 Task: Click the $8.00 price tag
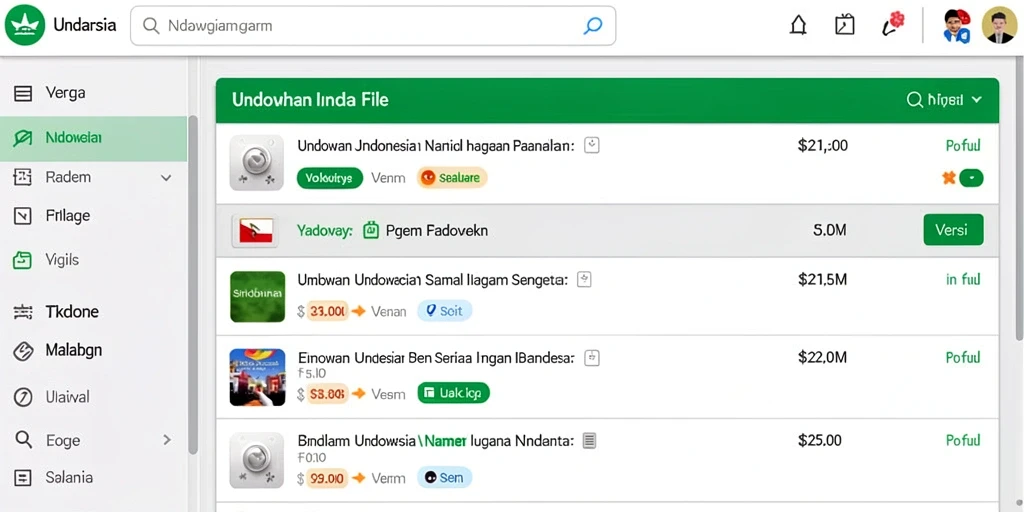click(328, 394)
